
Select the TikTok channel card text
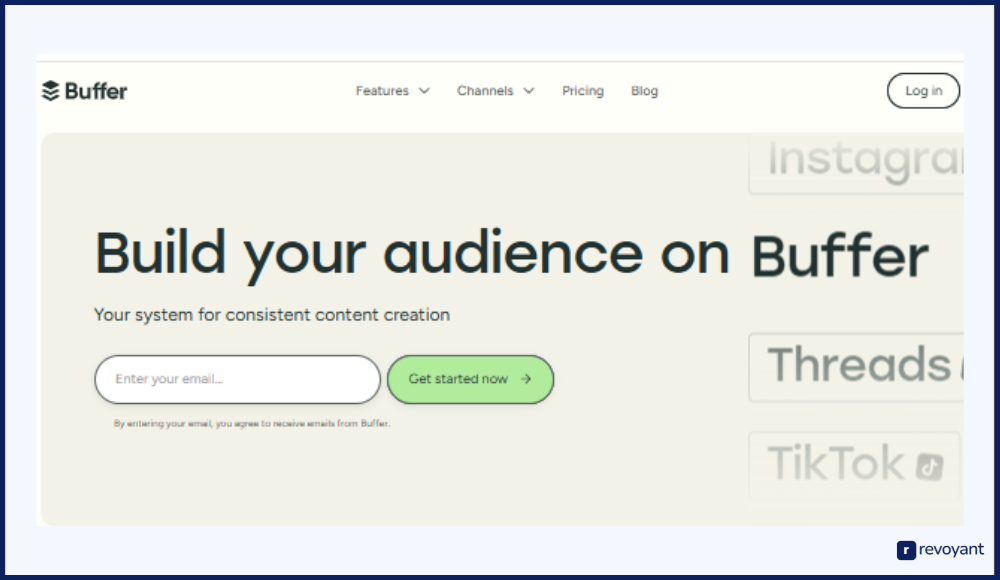pos(835,465)
